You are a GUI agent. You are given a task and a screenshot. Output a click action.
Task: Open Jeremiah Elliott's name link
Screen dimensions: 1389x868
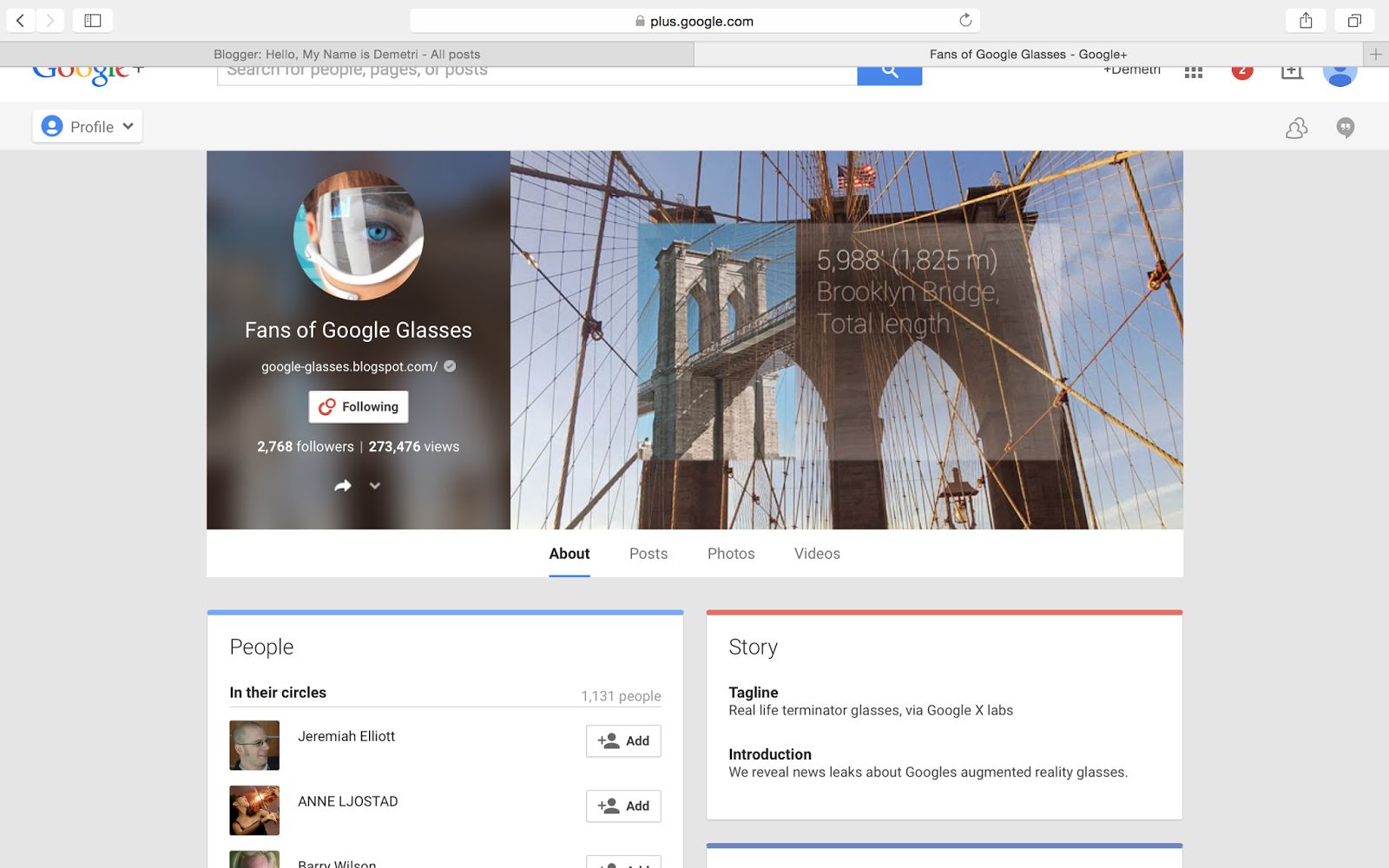tap(346, 736)
